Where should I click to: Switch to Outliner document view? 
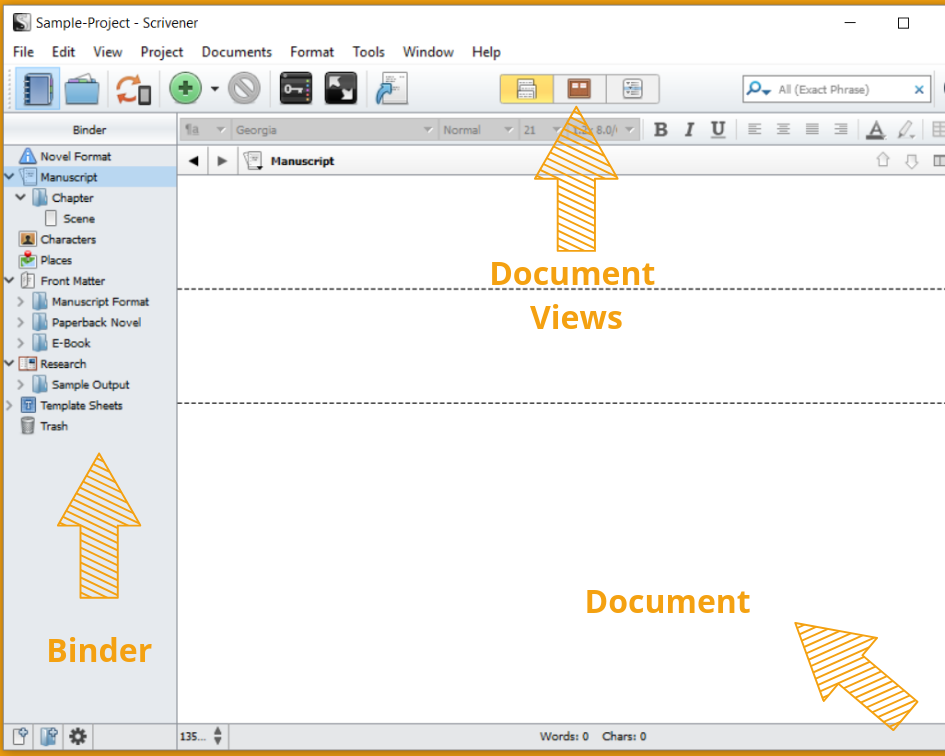[x=632, y=89]
